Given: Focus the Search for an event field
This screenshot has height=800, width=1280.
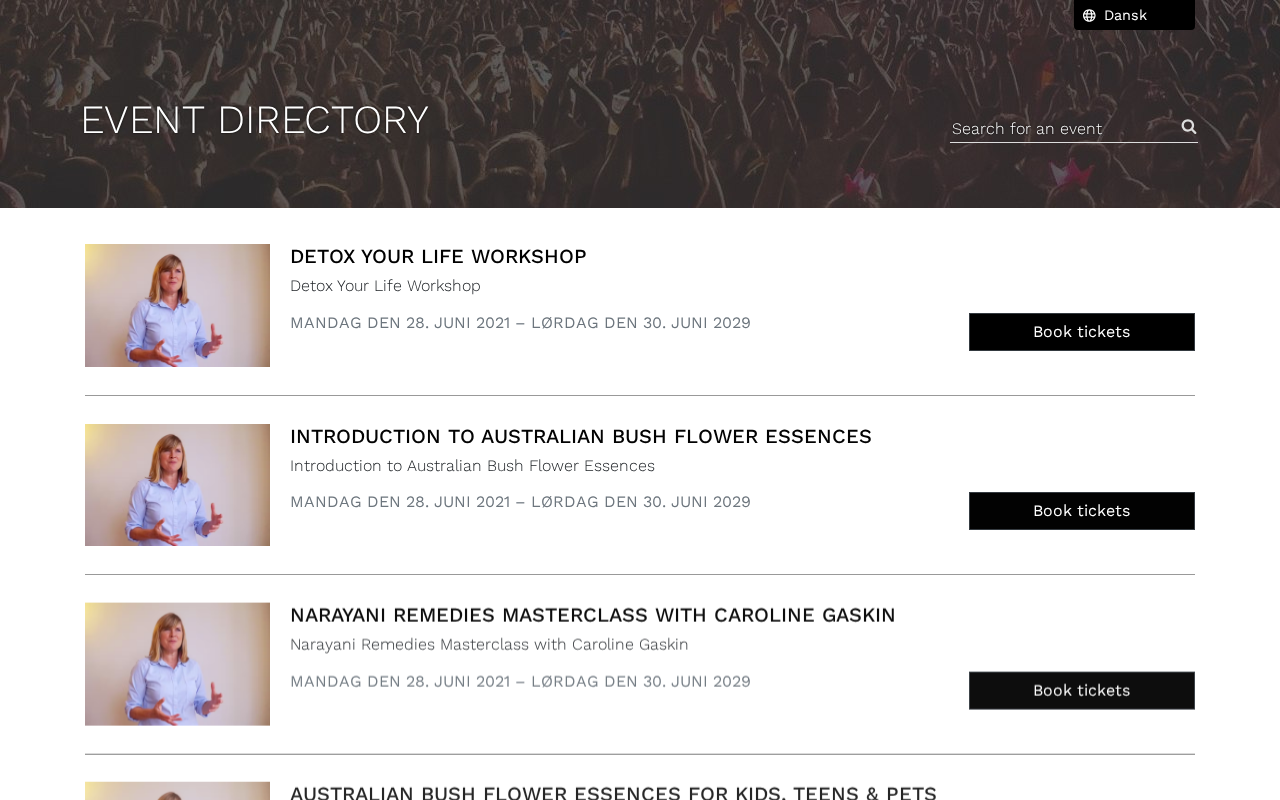Looking at the screenshot, I should pos(1063,128).
